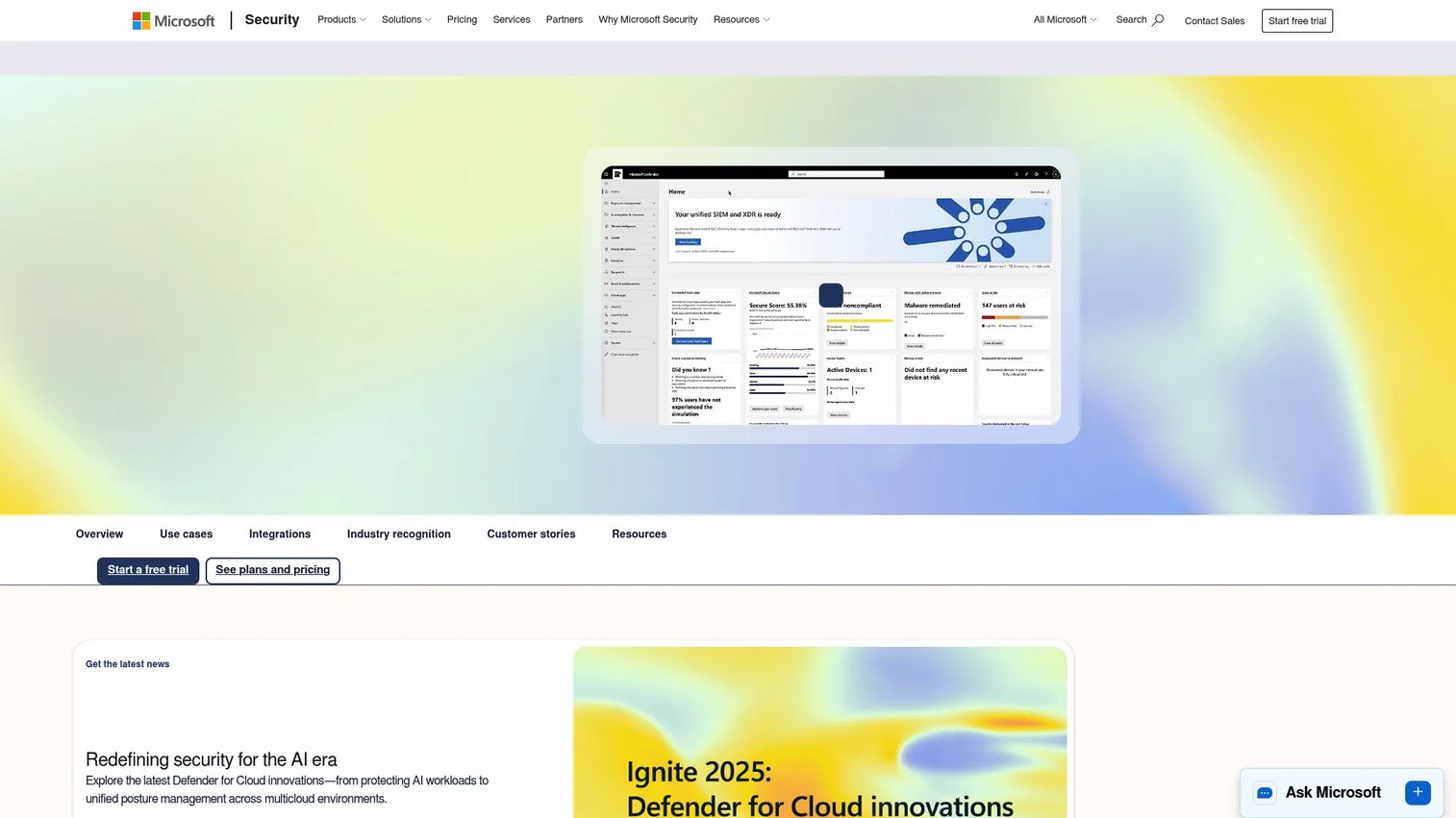Click the Defender dashboard preview image
Screen dimensions: 1456x818
click(x=831, y=295)
